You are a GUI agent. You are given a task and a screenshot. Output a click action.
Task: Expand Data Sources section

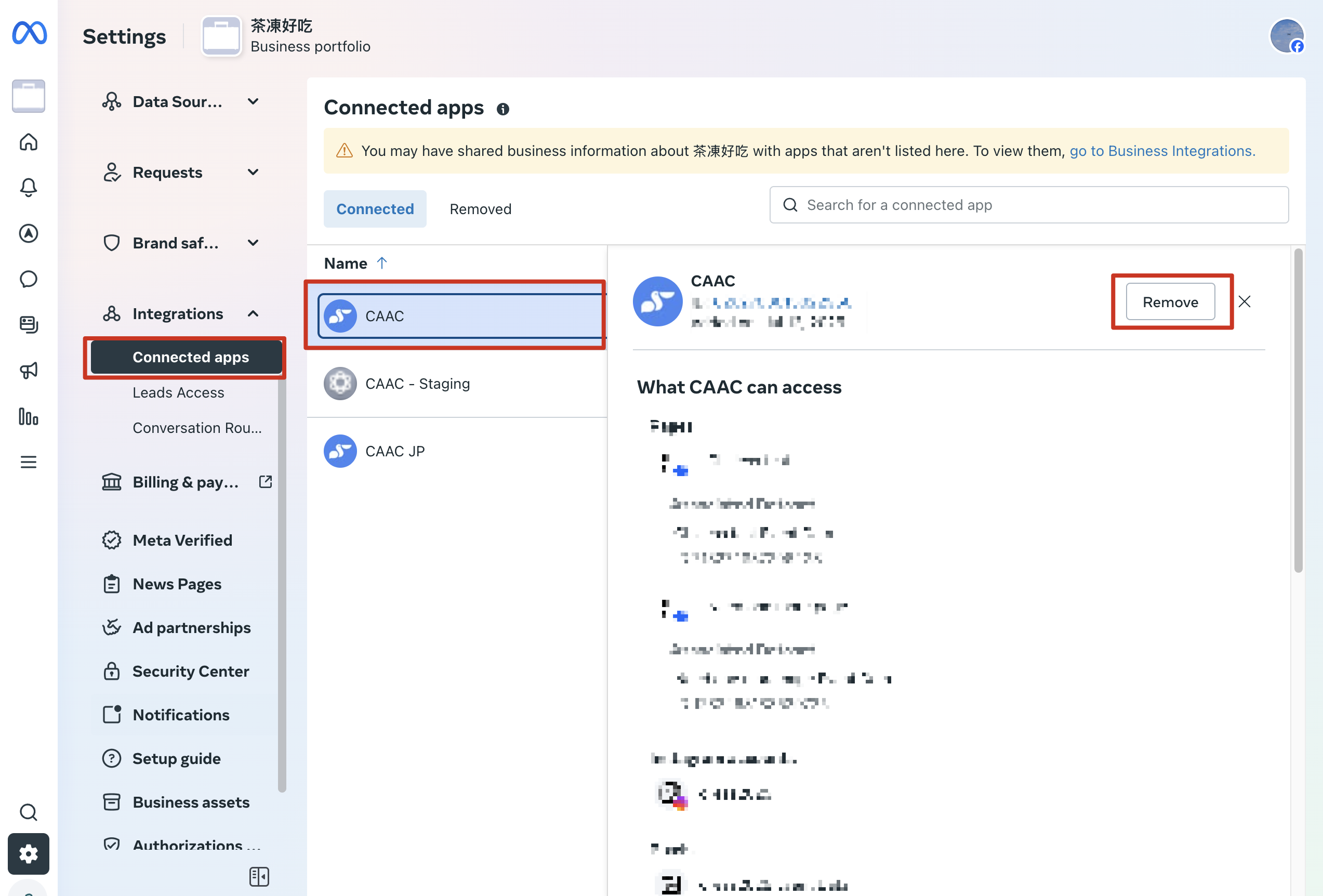[181, 102]
